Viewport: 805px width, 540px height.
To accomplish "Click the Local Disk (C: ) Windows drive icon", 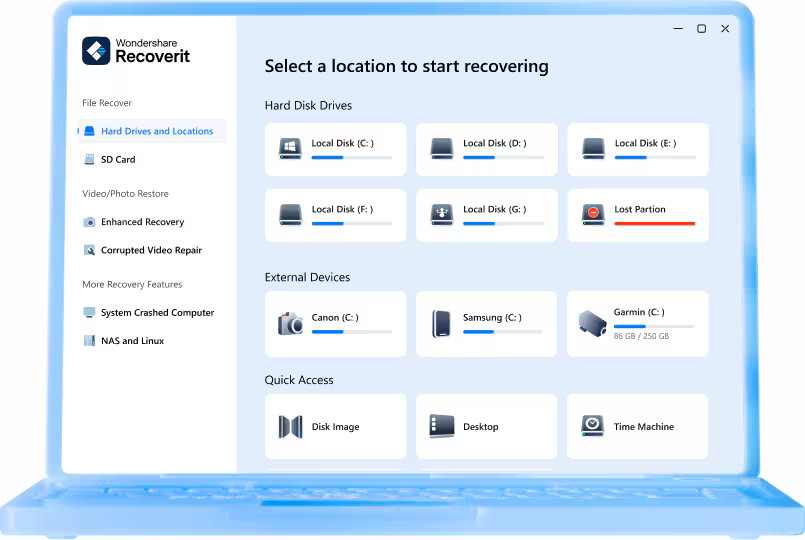I will tap(290, 148).
